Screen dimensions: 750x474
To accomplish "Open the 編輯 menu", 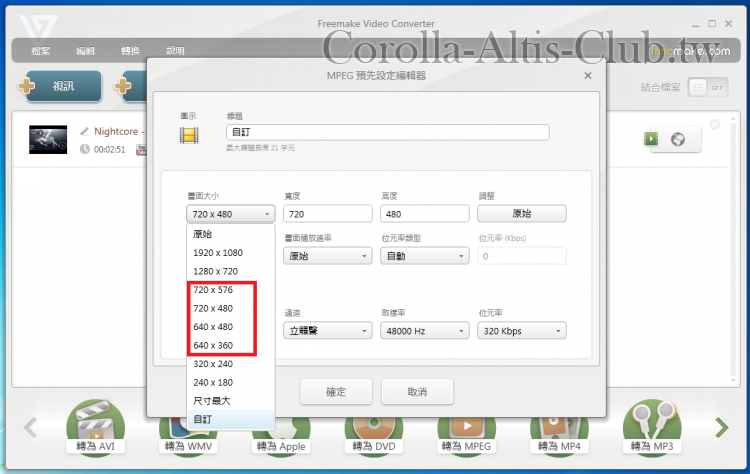I will pos(86,51).
